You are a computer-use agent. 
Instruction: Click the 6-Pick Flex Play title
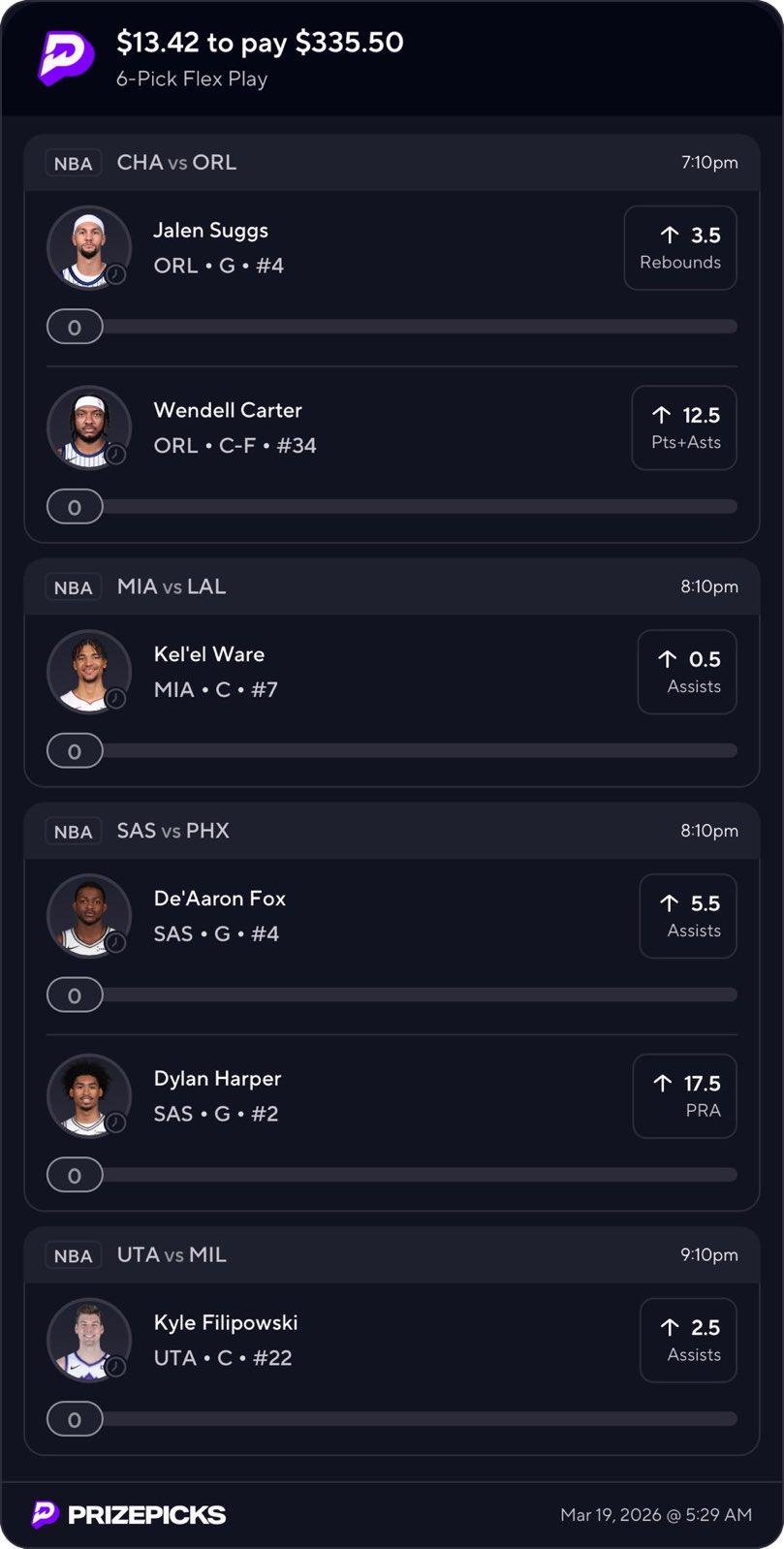[192, 79]
